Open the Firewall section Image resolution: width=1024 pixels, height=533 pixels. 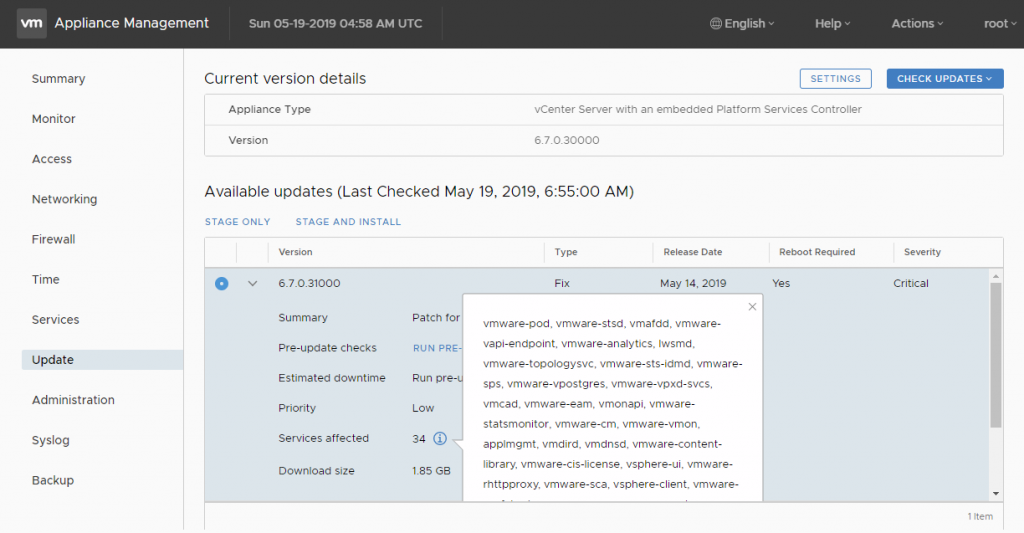54,239
